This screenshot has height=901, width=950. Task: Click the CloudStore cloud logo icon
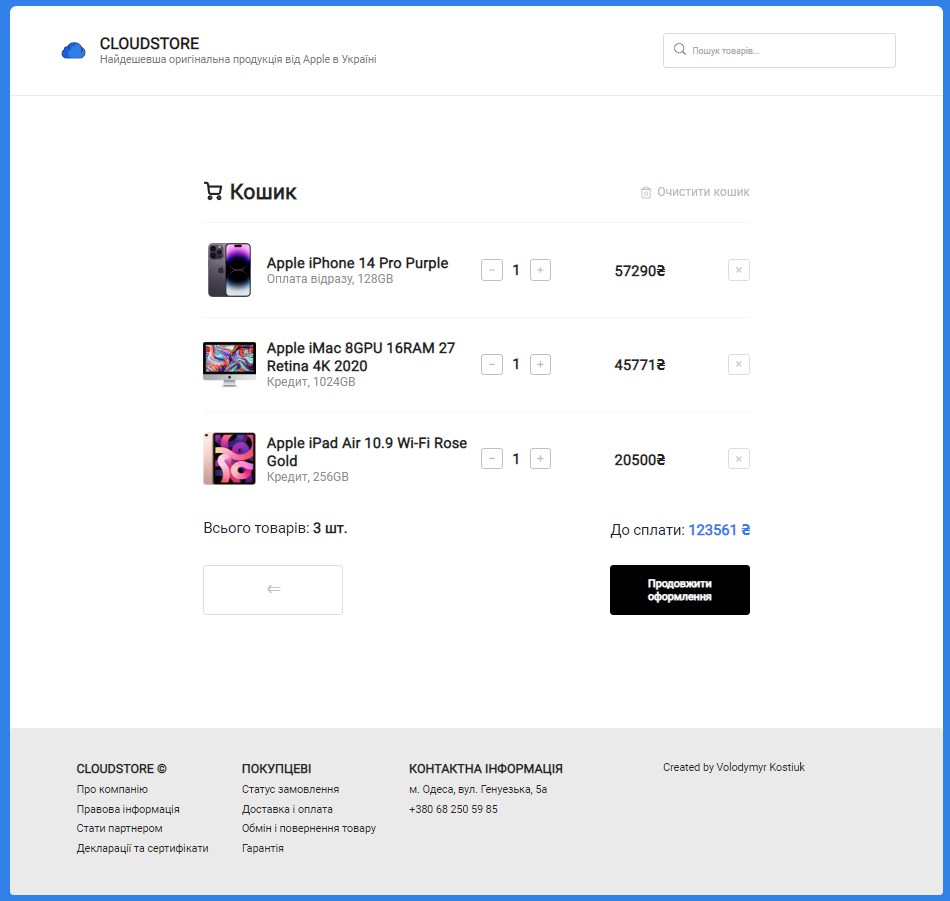[x=73, y=51]
